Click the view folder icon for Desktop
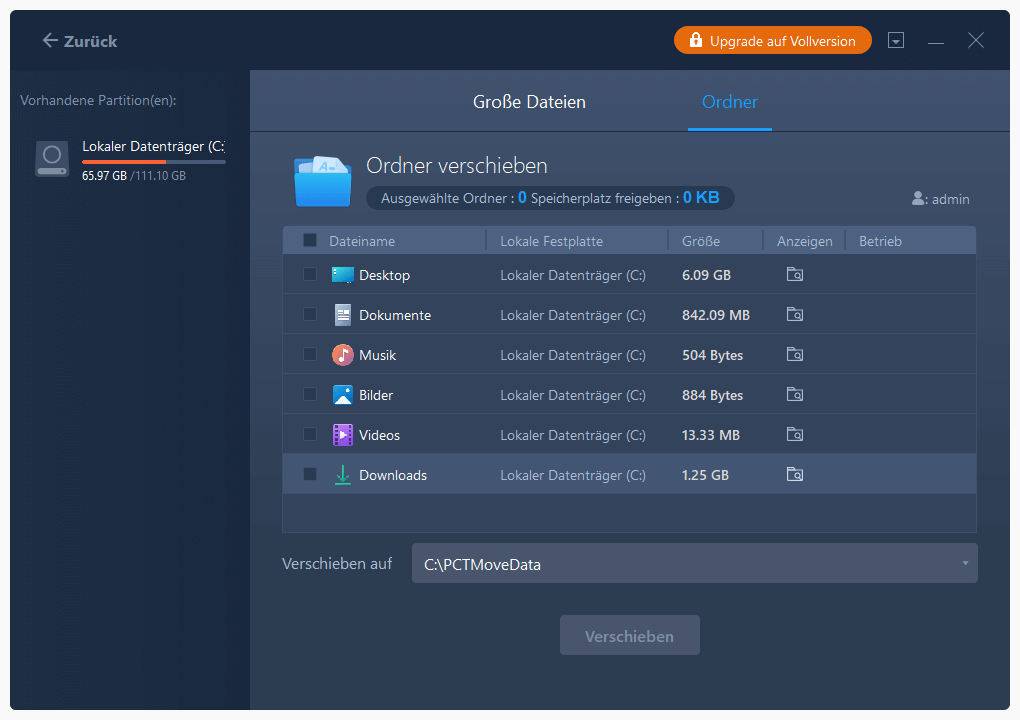Screen dimensions: 1020x720 tap(794, 275)
